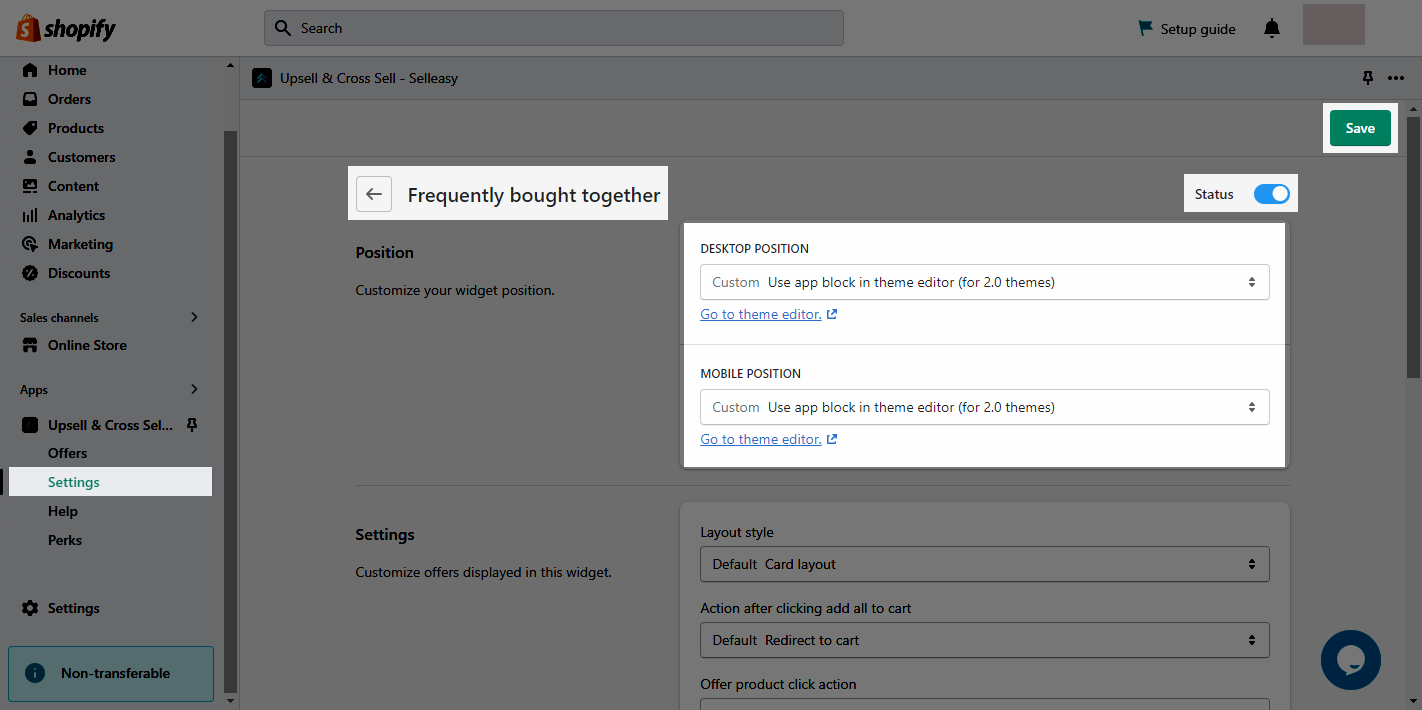Click the Selleasy app logo in header
This screenshot has height=710, width=1422.
262,78
